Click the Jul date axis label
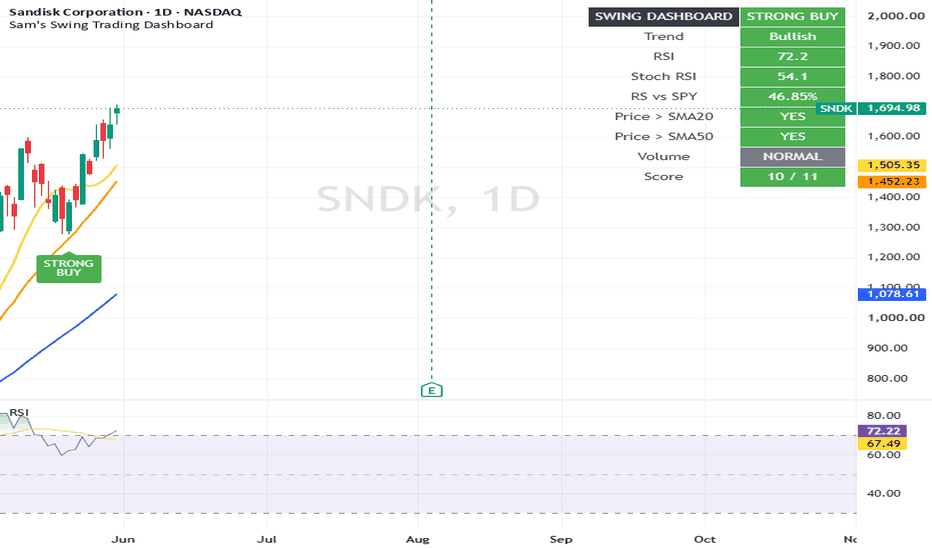Viewport: 932px width, 550px height. 267,539
